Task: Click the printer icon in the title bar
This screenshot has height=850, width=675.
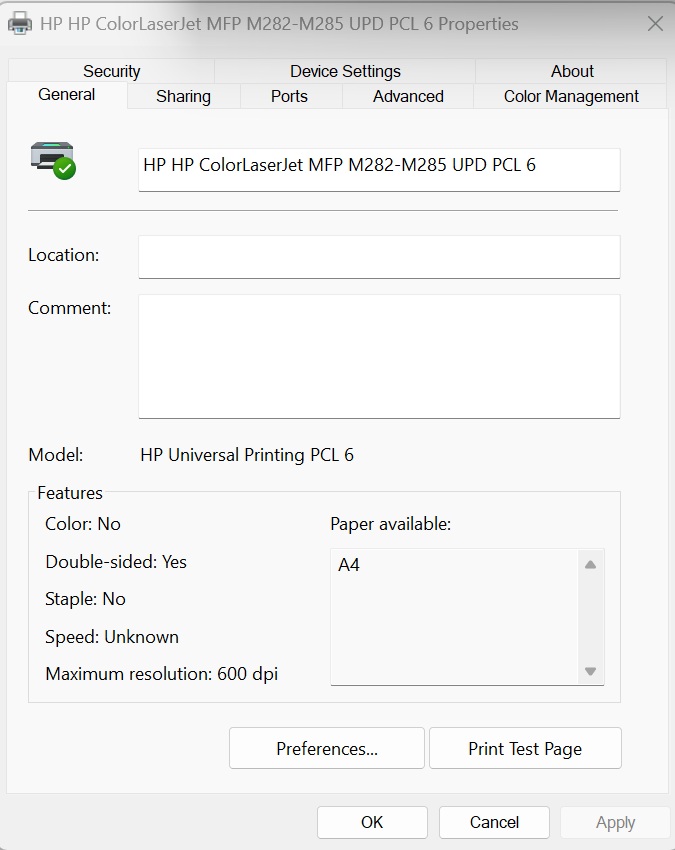Action: pos(20,23)
